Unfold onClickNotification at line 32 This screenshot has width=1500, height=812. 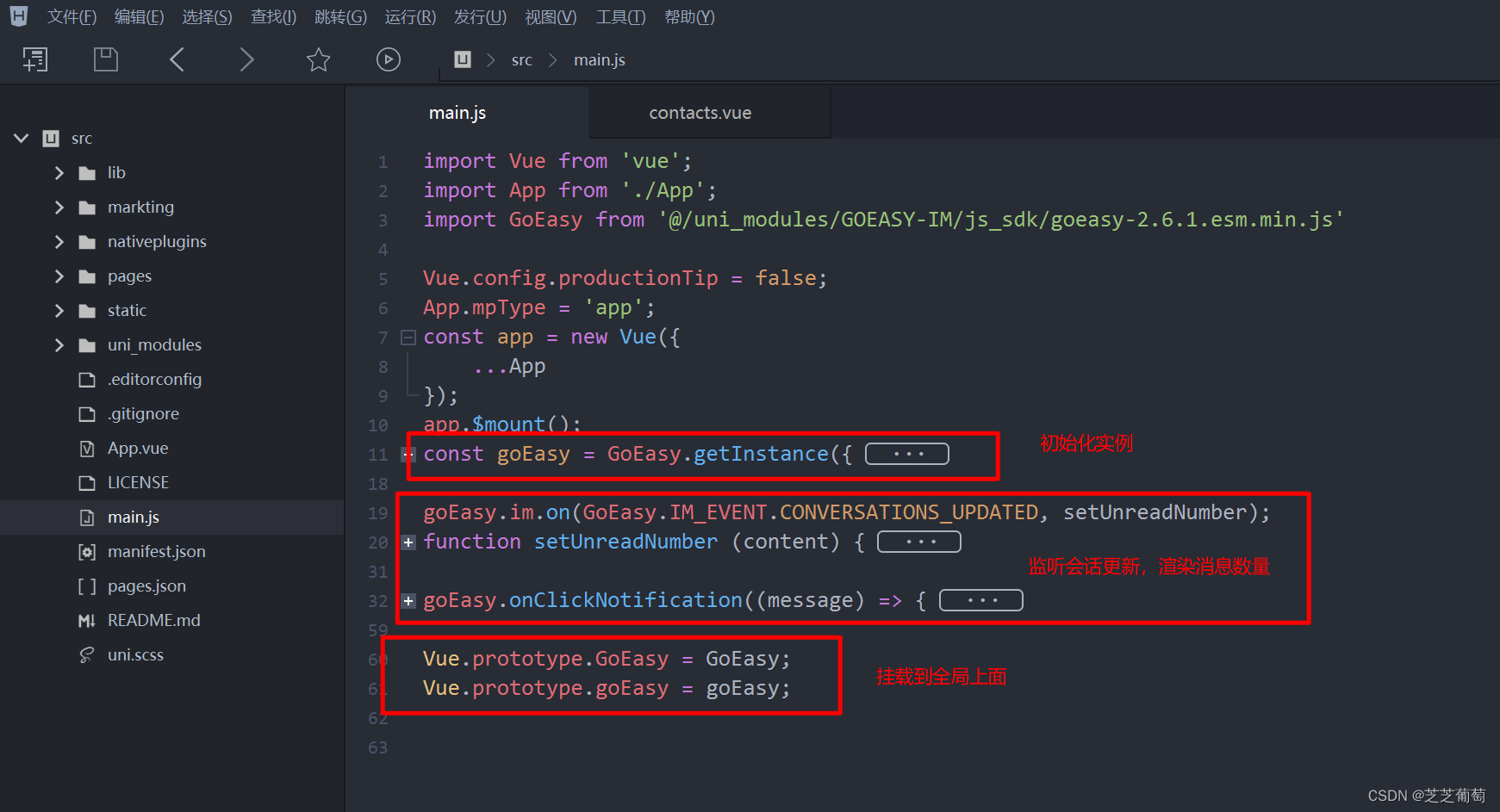409,601
